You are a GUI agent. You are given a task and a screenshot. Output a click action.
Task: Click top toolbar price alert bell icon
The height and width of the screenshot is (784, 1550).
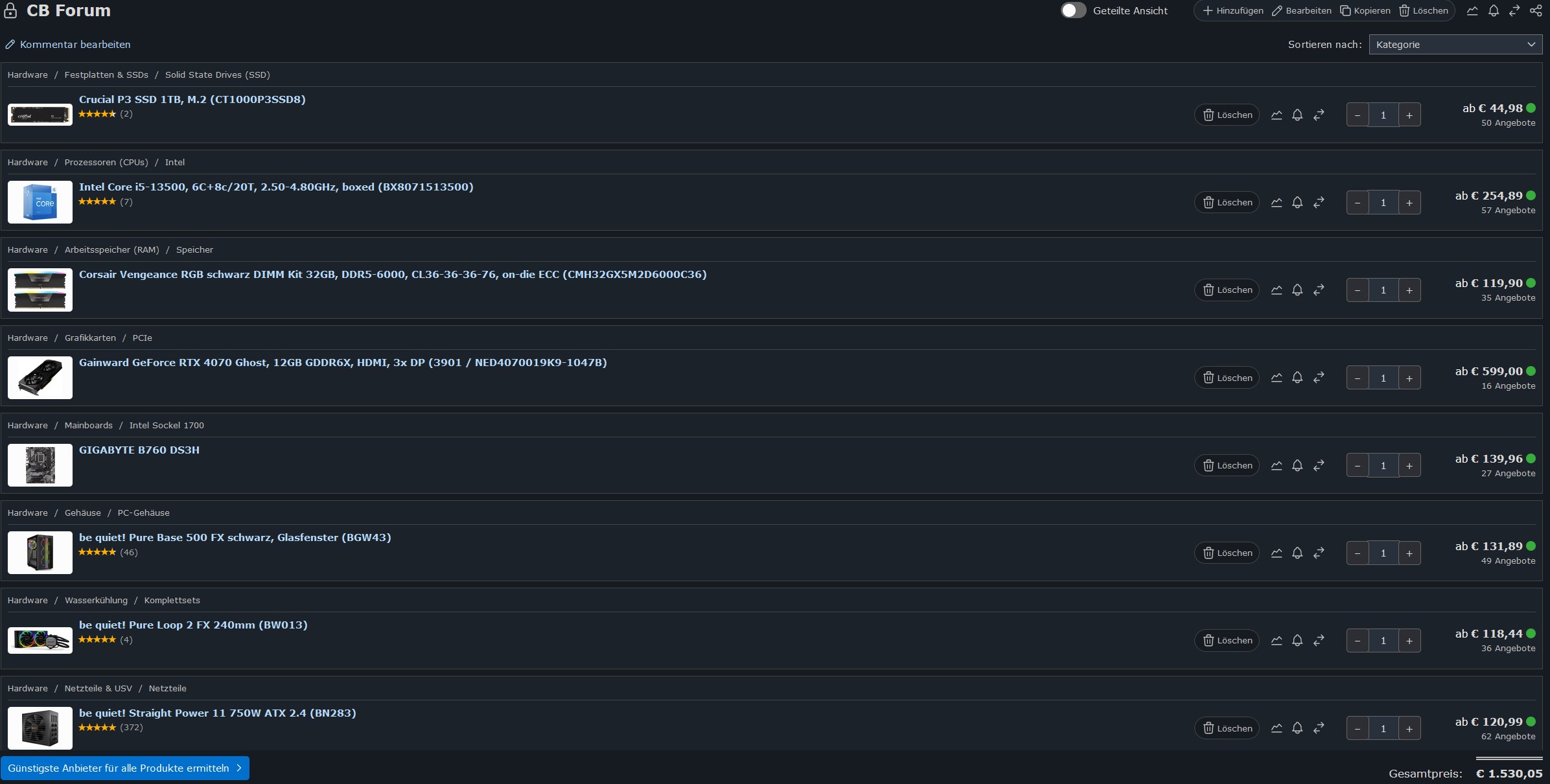1494,11
